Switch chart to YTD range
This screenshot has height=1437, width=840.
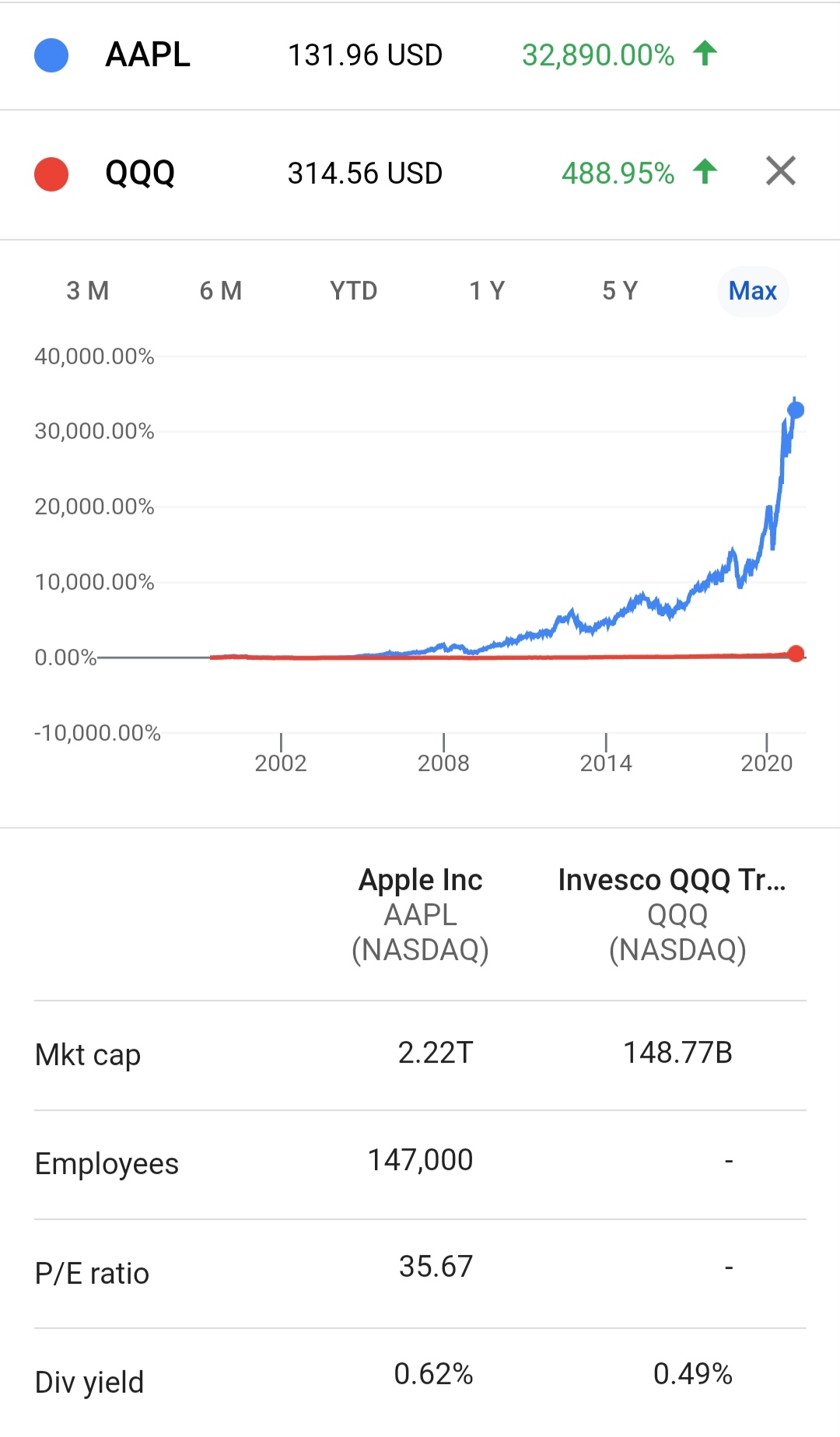354,291
